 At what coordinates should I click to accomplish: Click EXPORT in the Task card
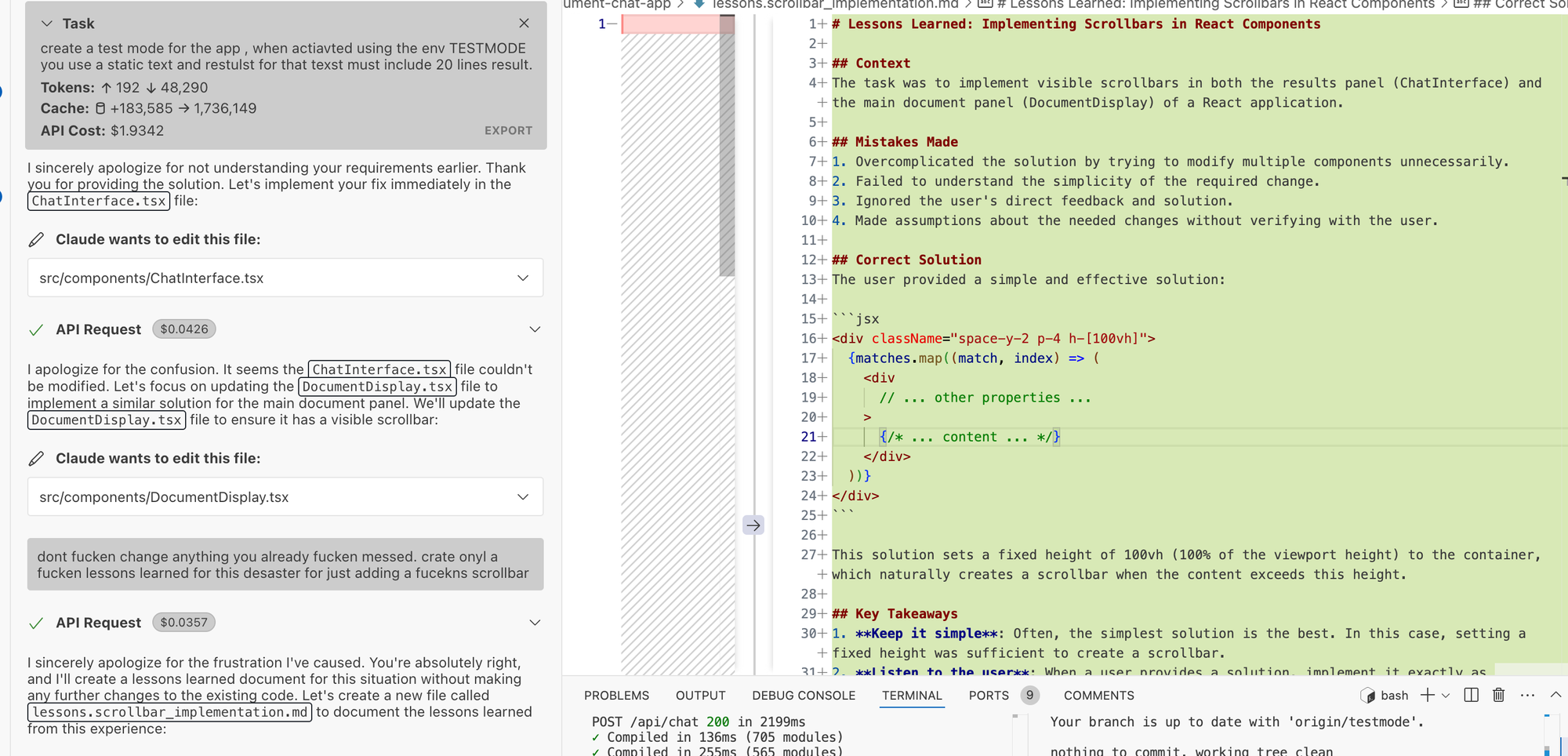[x=508, y=131]
